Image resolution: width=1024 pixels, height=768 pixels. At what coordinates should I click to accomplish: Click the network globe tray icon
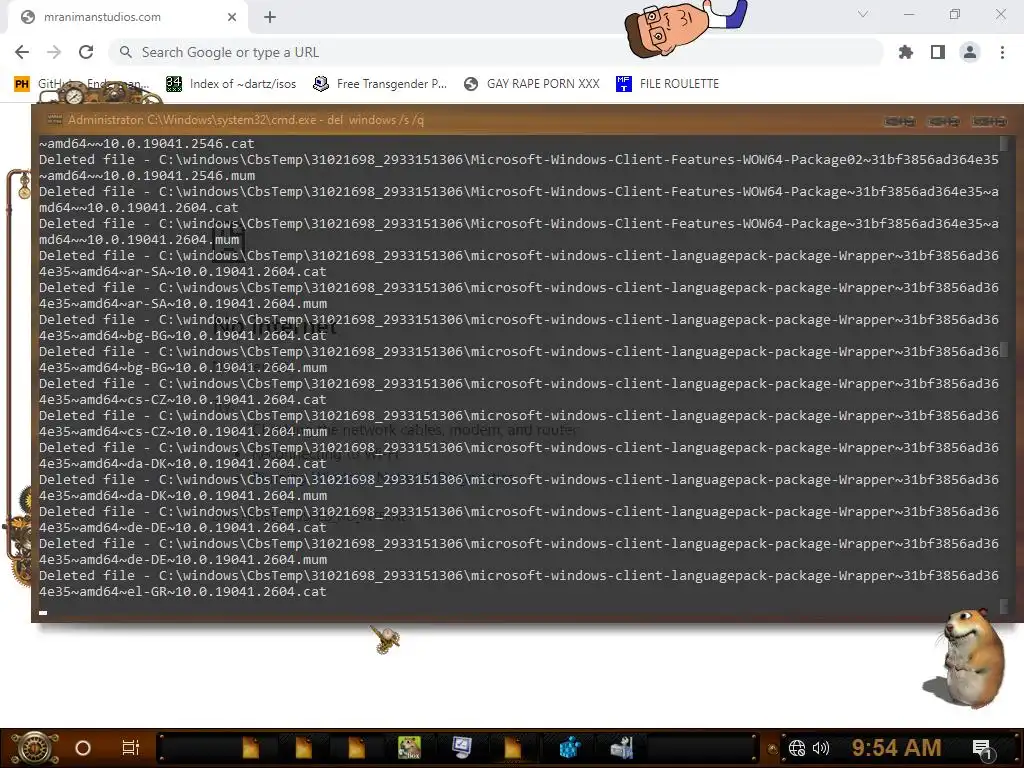coord(797,748)
